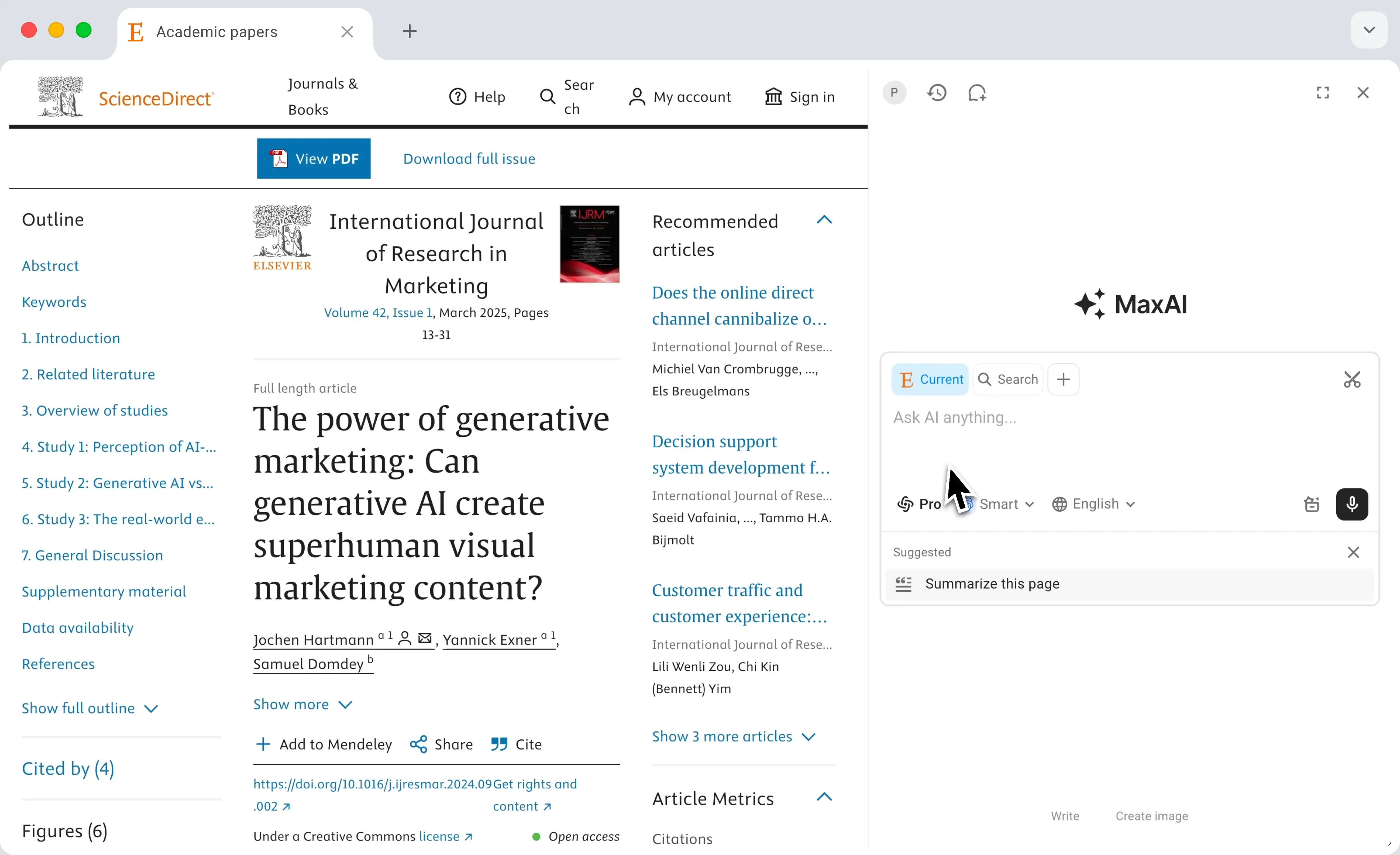Image resolution: width=1400 pixels, height=855 pixels.
Task: Open the Help menu item
Action: [x=477, y=97]
